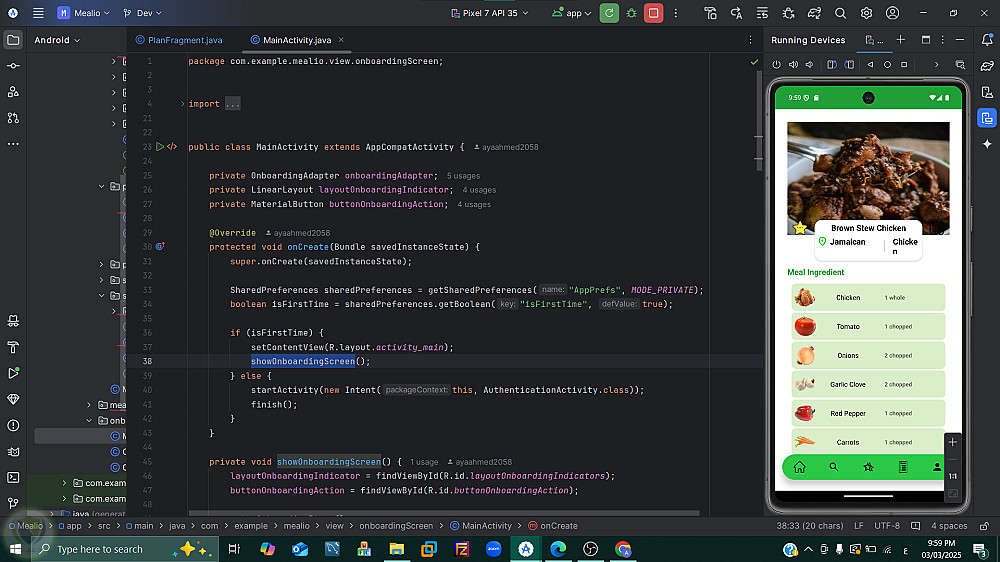Click the red Stop app button
Viewport: 1000px width, 562px height.
click(653, 13)
